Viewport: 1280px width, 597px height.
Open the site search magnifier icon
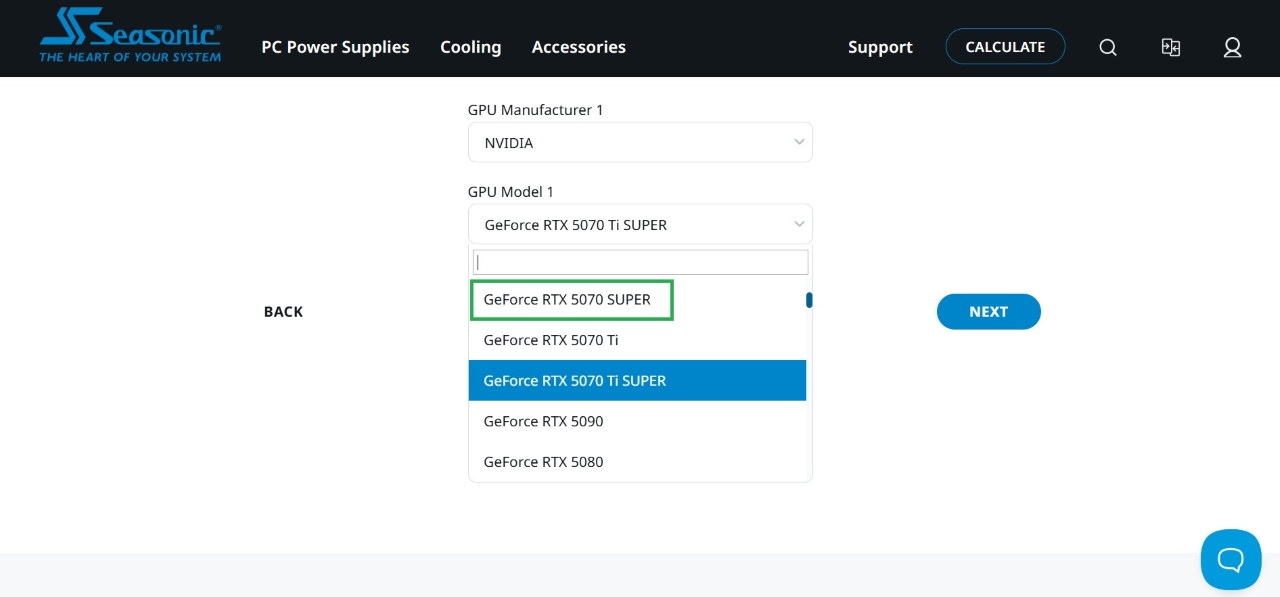pyautogui.click(x=1107, y=47)
